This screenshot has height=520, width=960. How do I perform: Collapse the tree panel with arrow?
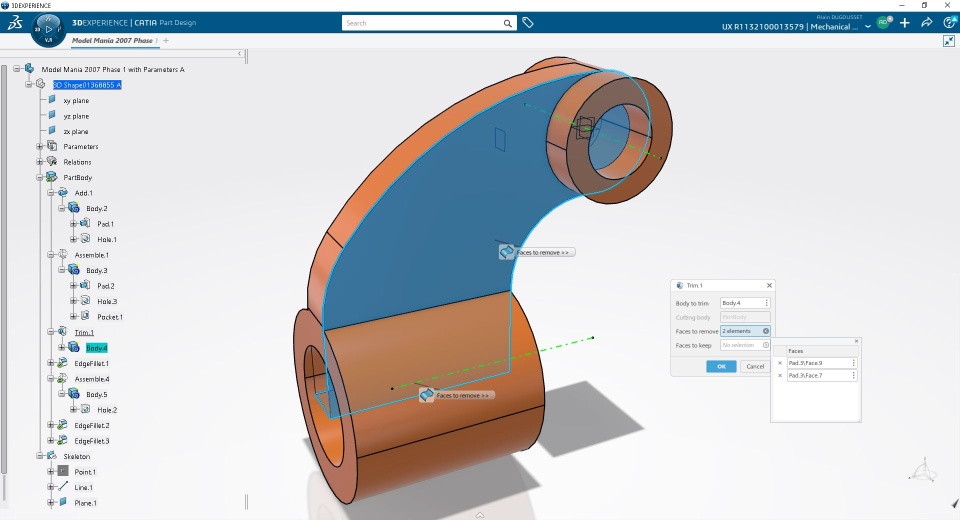(x=240, y=54)
